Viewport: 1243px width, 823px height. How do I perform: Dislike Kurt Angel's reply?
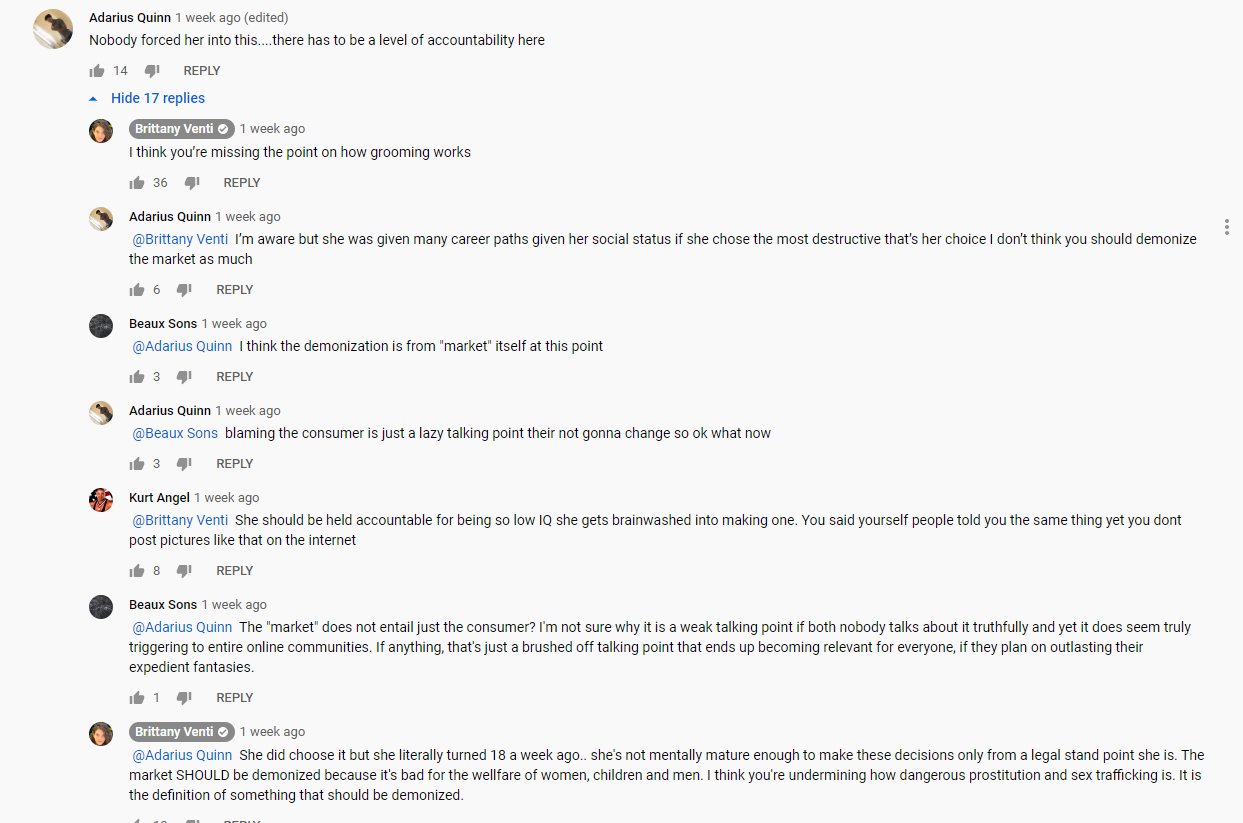click(x=184, y=571)
